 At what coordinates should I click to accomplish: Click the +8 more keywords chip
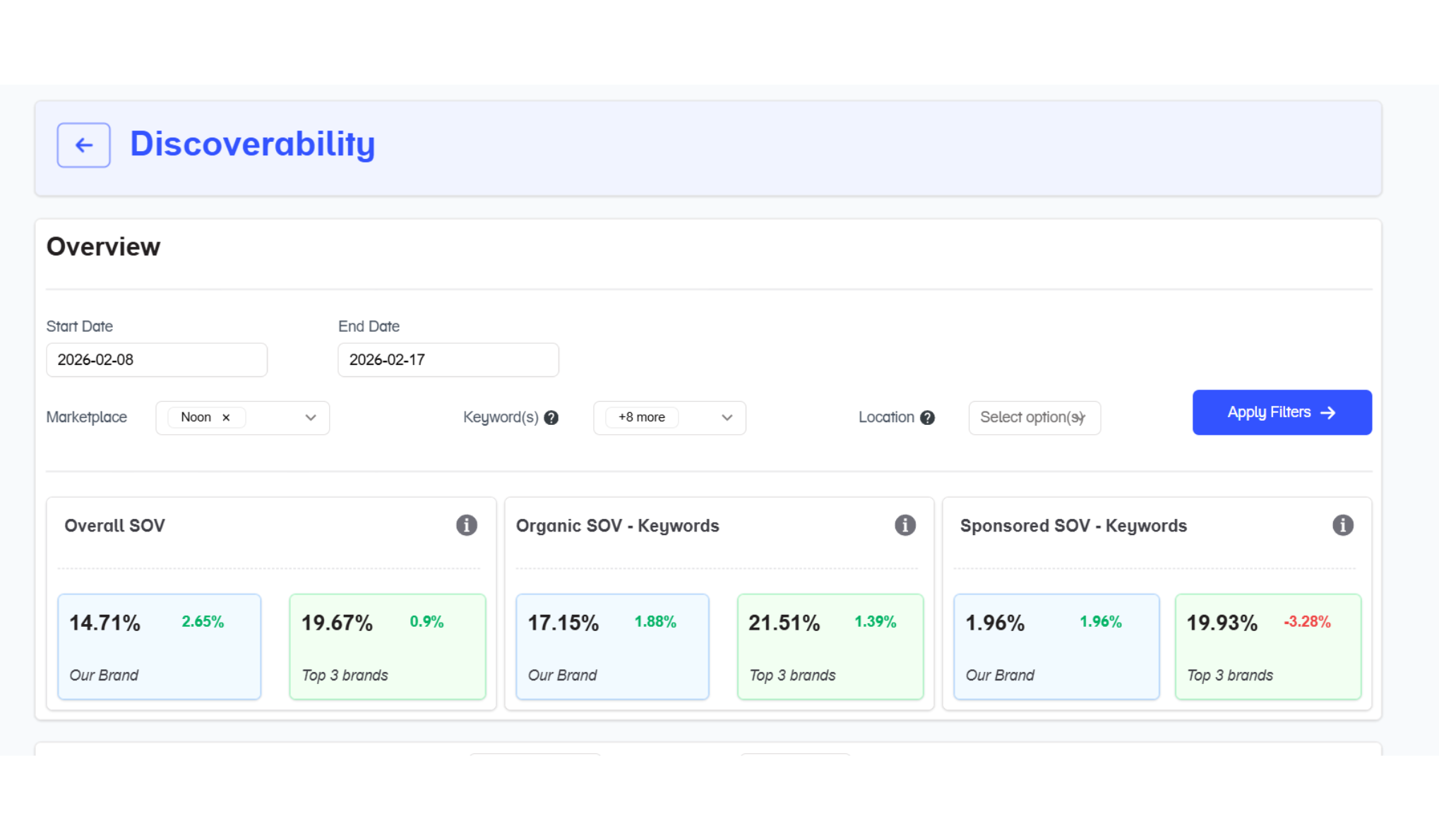[x=641, y=418]
